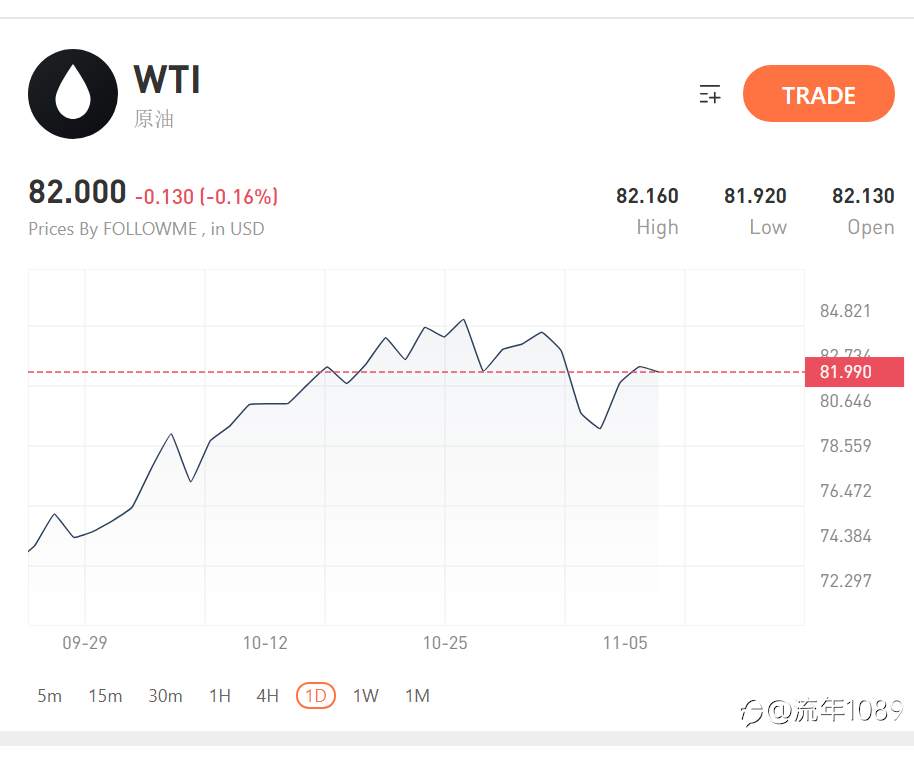Click the chart peak near 10-25
Image resolution: width=914 pixels, height=757 pixels.
(464, 319)
